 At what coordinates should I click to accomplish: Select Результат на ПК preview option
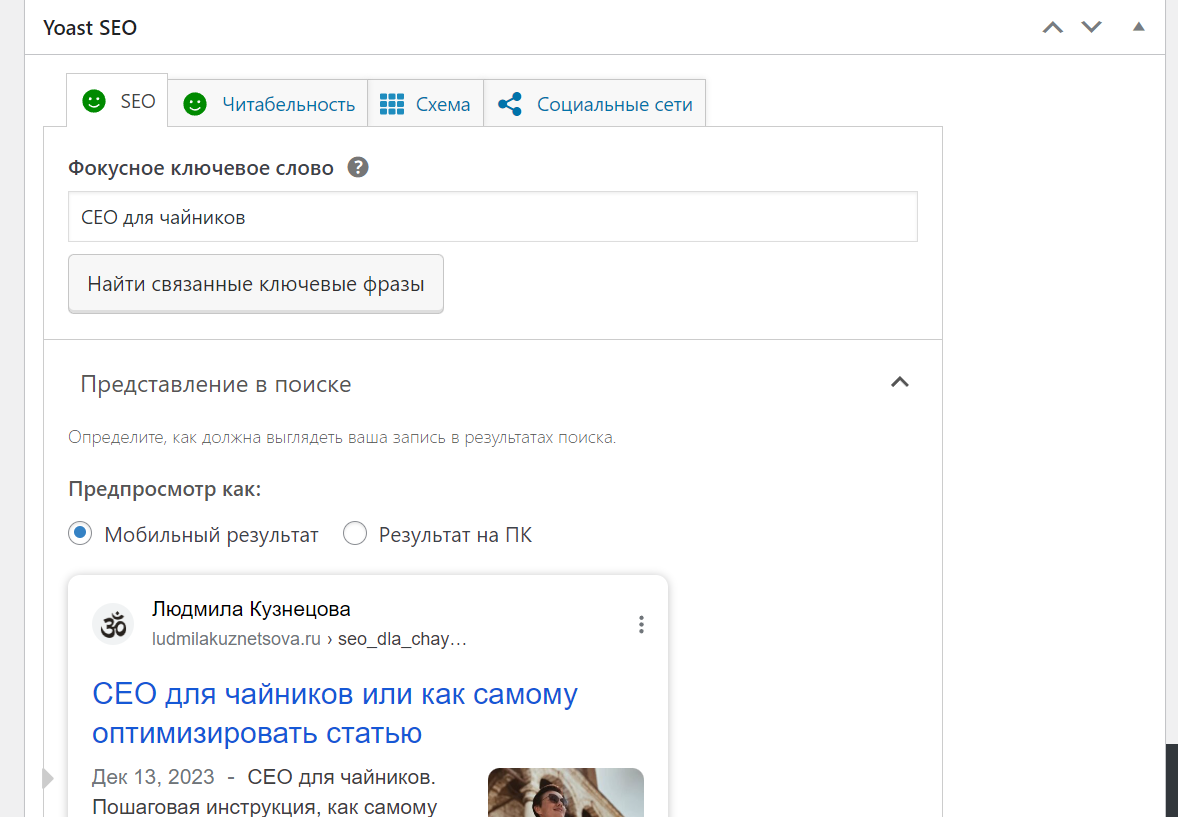355,534
